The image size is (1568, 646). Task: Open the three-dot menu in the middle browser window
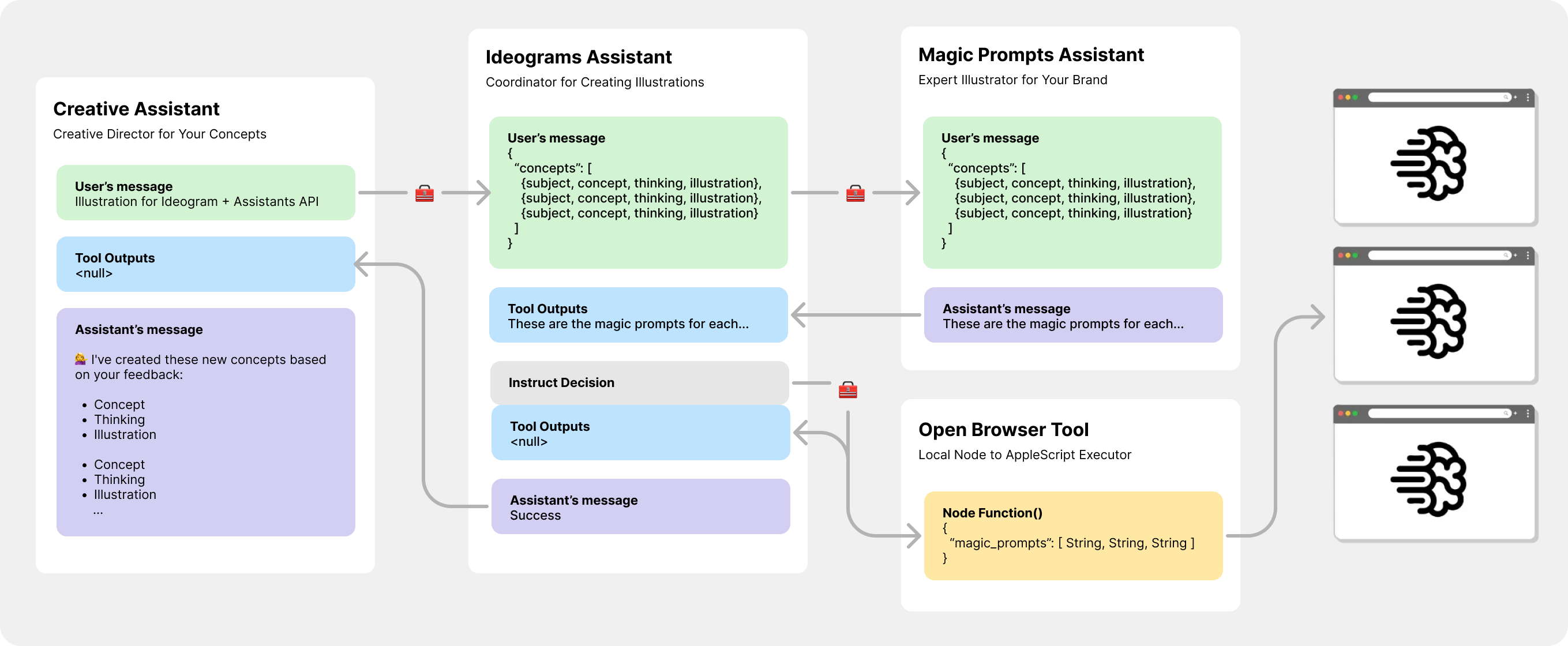click(x=1527, y=255)
